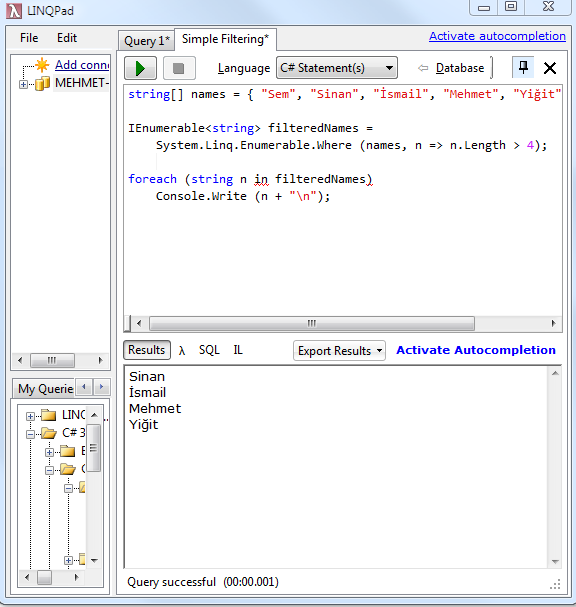Screen dimensions: 576x607
Task: Switch to the lambda (λ) output tab
Action: pos(182,350)
